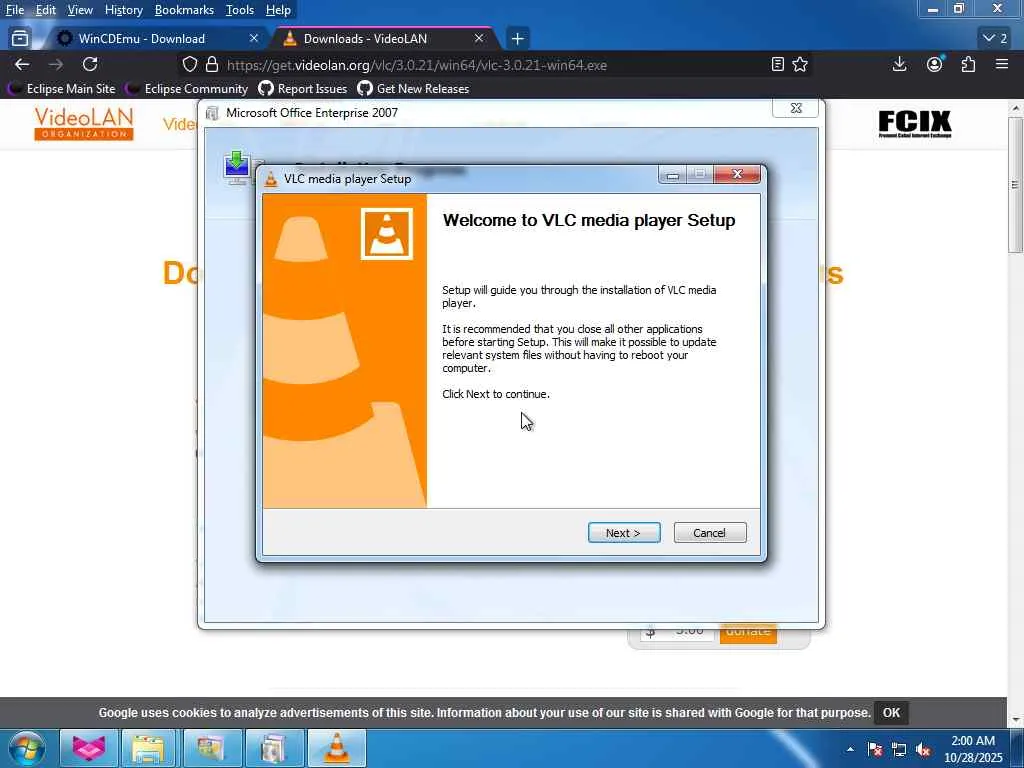Open the system clock showing 2:00 AM

pos(973,749)
